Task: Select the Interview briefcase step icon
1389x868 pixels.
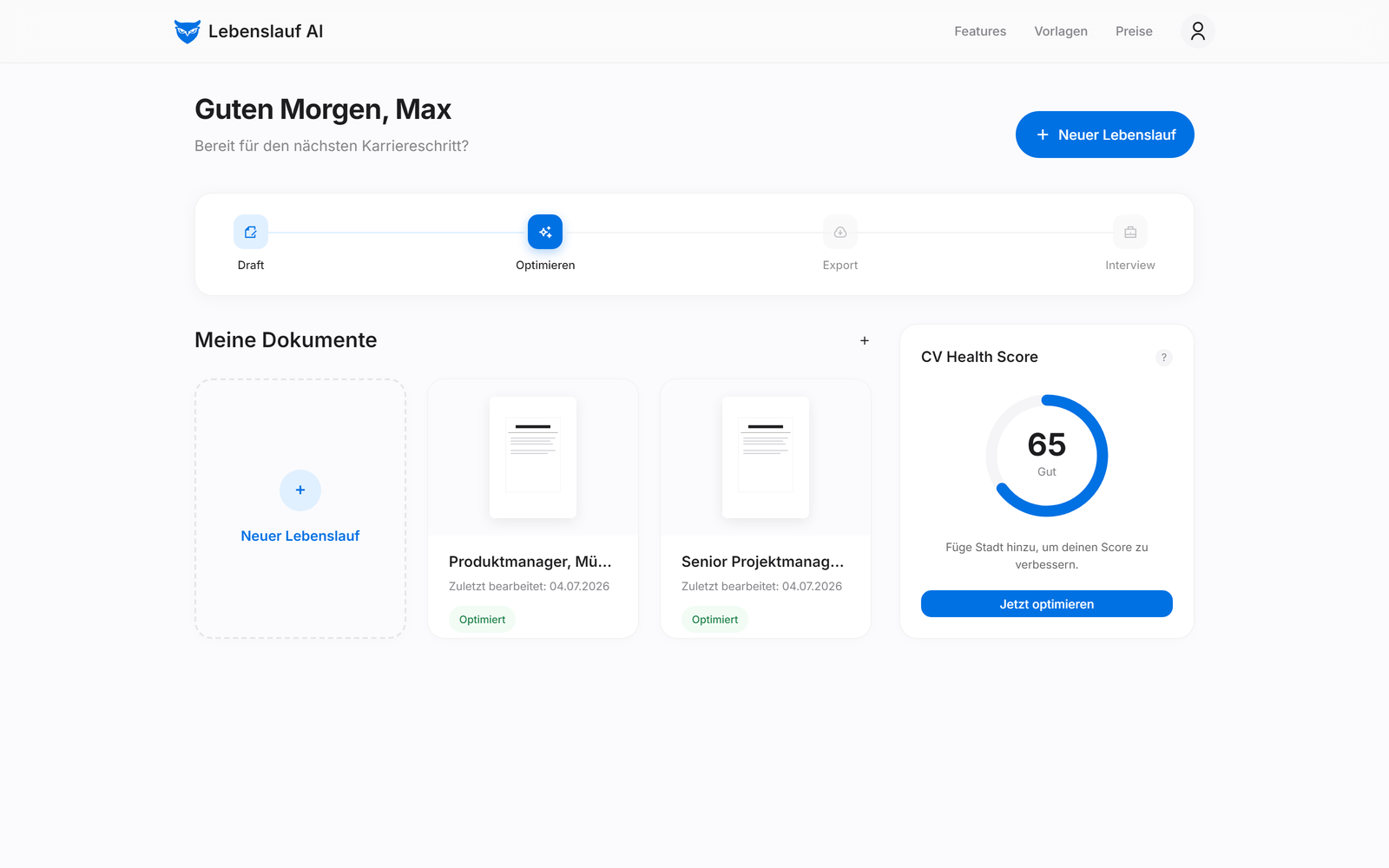Action: pos(1130,232)
